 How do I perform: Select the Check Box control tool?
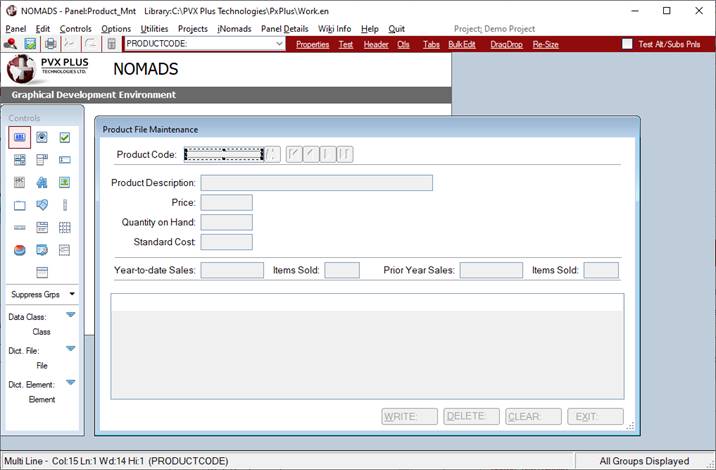64,137
